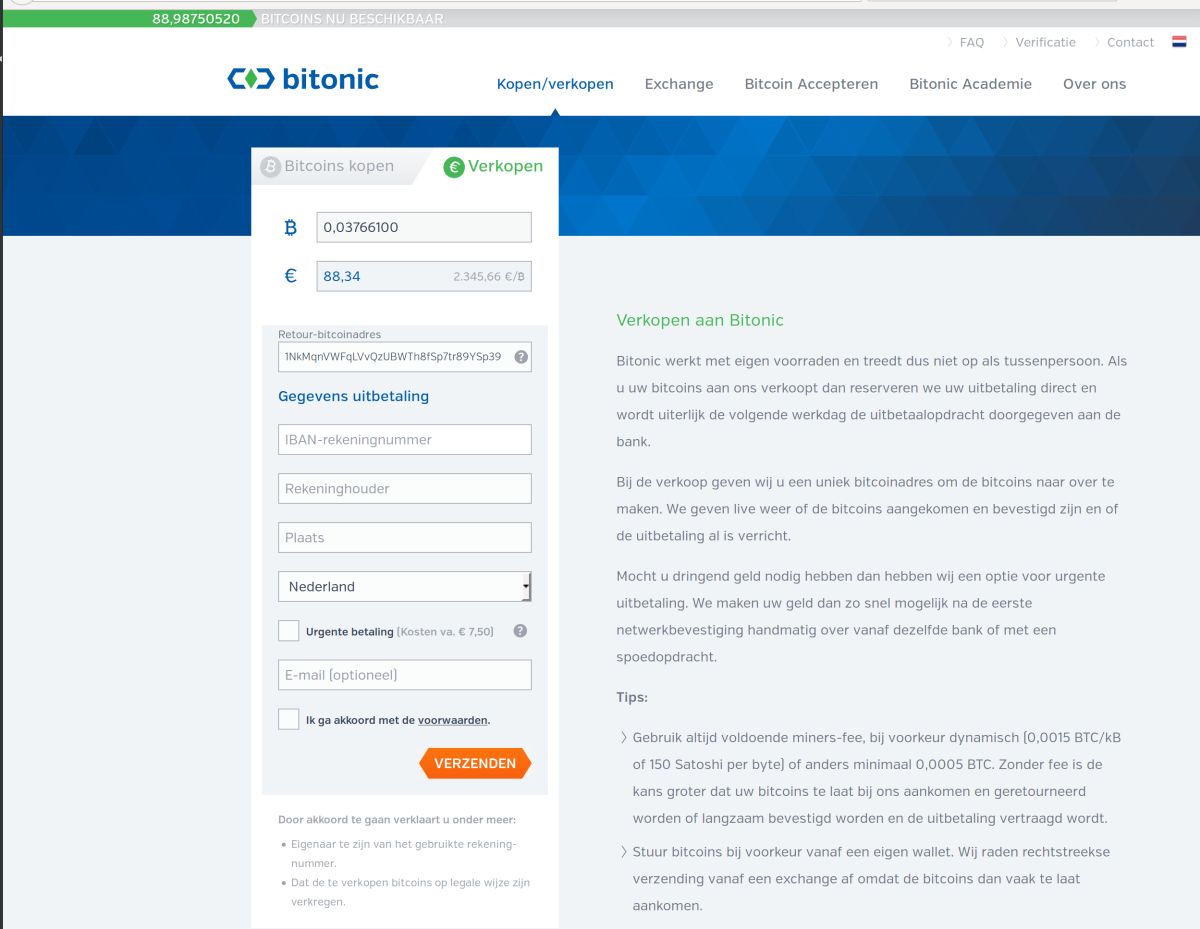The image size is (1200, 929).
Task: Click the IBAN-rekeningnummer input field
Action: coord(404,439)
